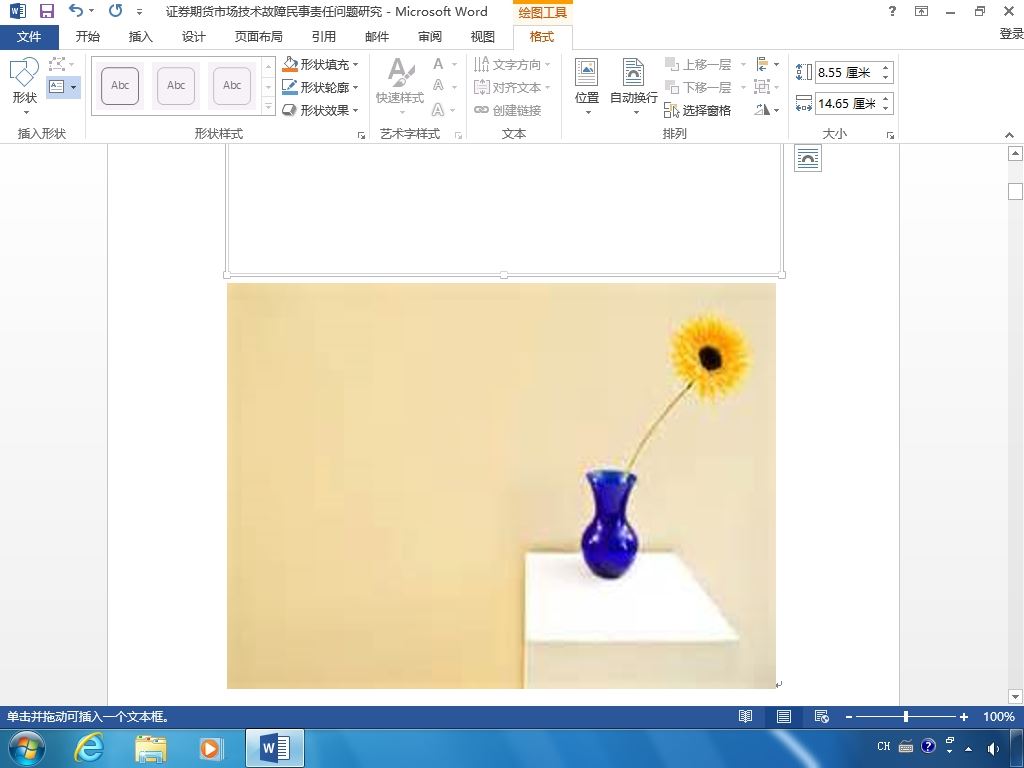1024x768 pixels.
Task: Switch to Mailings (邮件) tab
Action: (377, 37)
